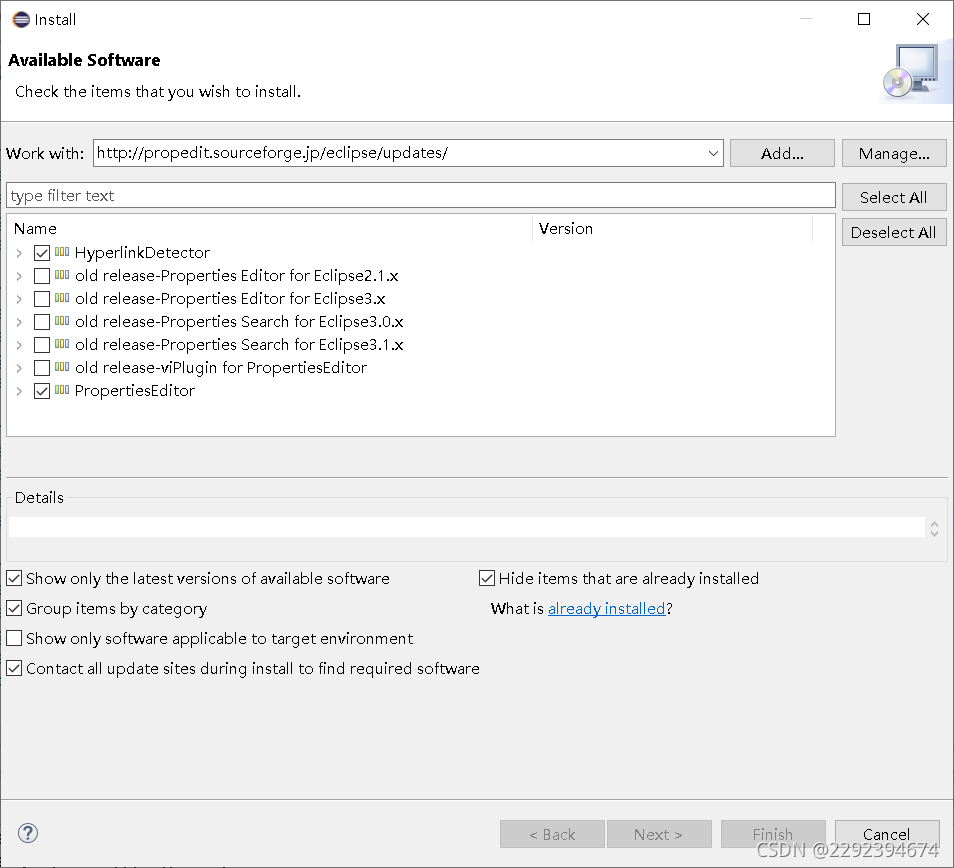Uncheck the PropertiesEditor checkbox
The width and height of the screenshot is (954, 868).
[42, 391]
